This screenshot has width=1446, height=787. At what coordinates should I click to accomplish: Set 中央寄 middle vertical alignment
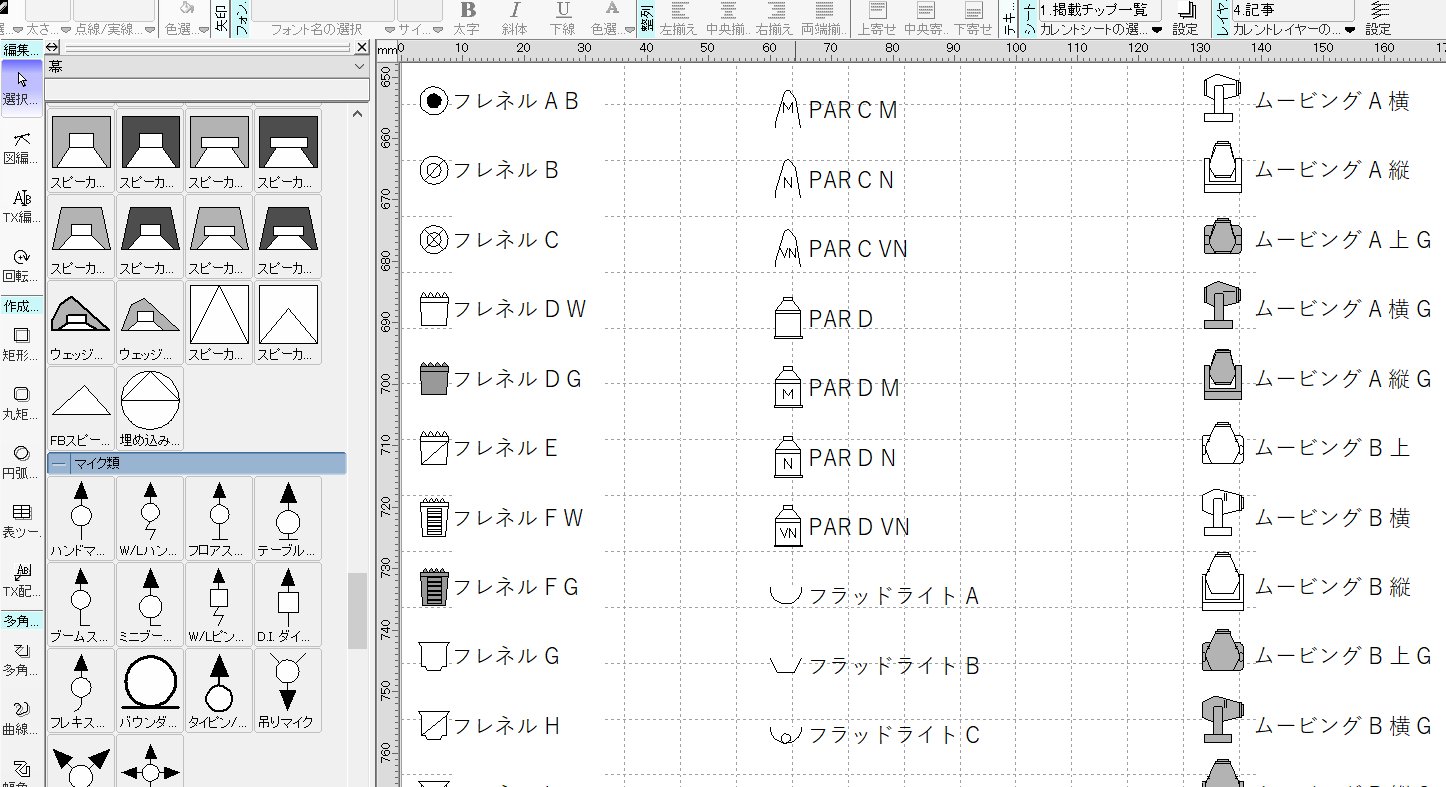click(926, 18)
